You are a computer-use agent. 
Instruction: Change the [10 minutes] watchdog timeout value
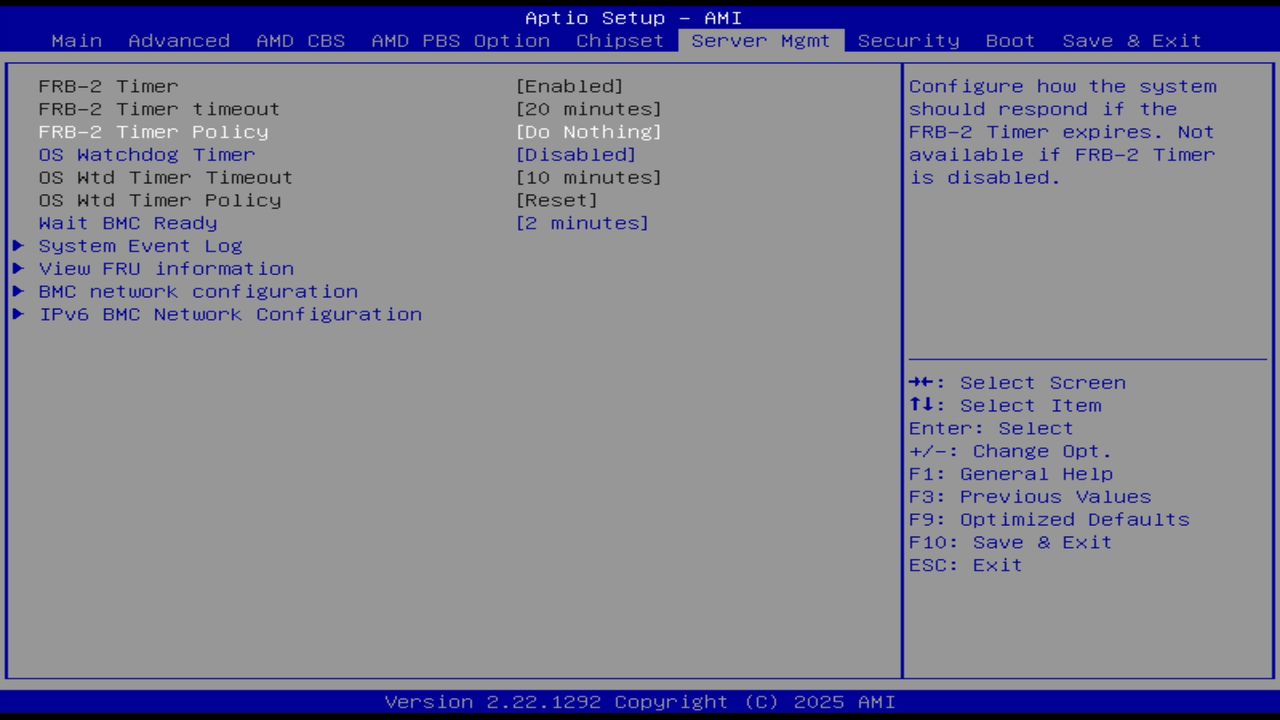point(588,178)
